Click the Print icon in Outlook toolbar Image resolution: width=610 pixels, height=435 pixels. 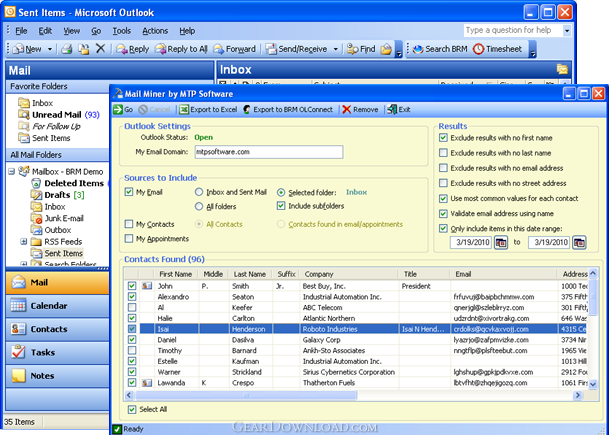tap(67, 49)
